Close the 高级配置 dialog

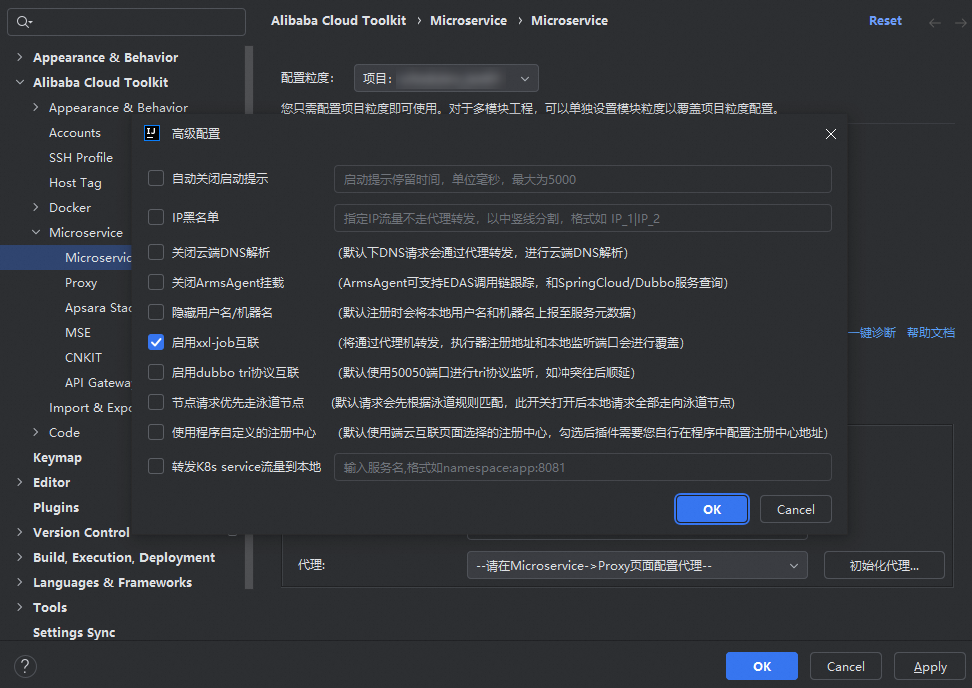coord(831,134)
